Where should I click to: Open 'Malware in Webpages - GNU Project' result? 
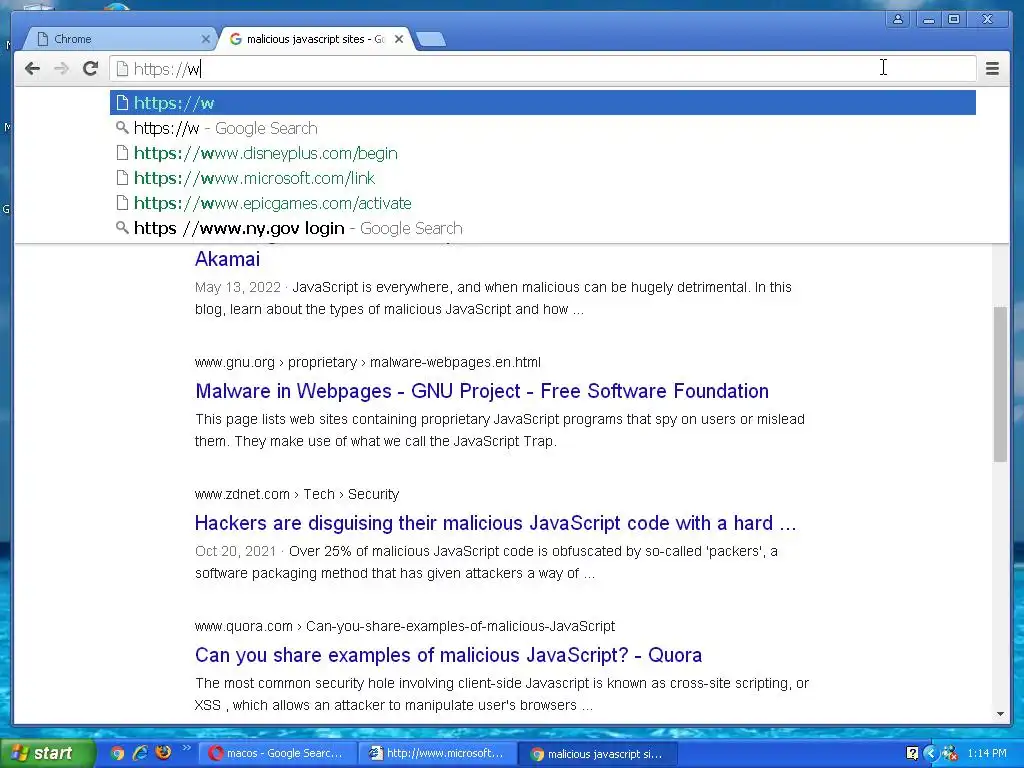482,391
